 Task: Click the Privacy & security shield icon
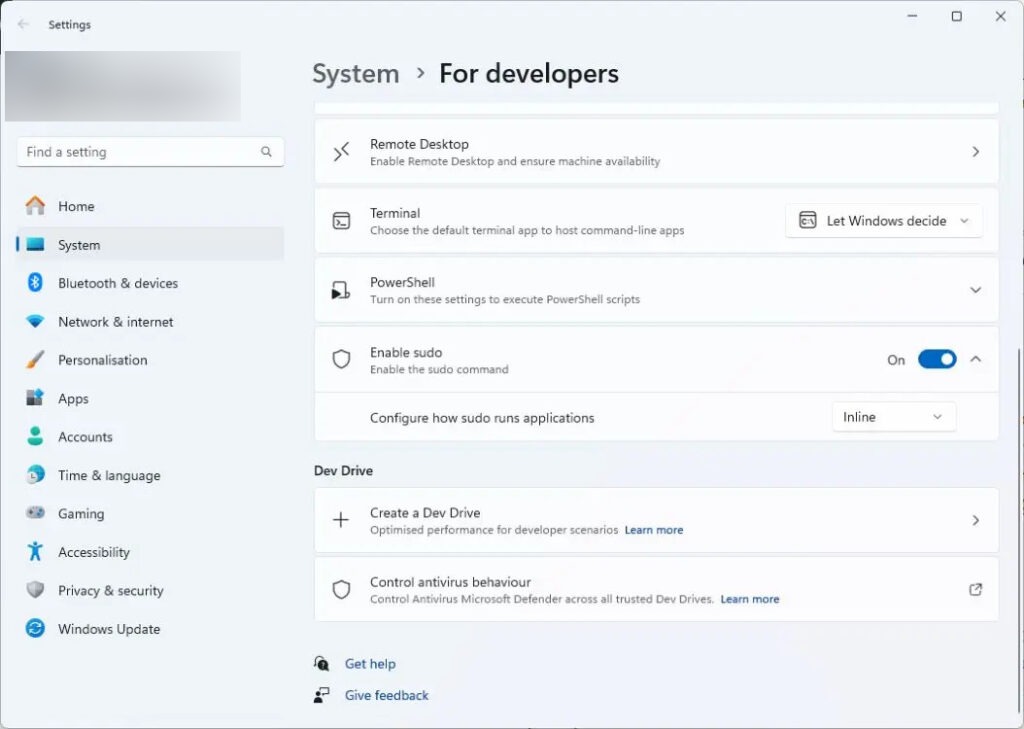click(x=35, y=590)
